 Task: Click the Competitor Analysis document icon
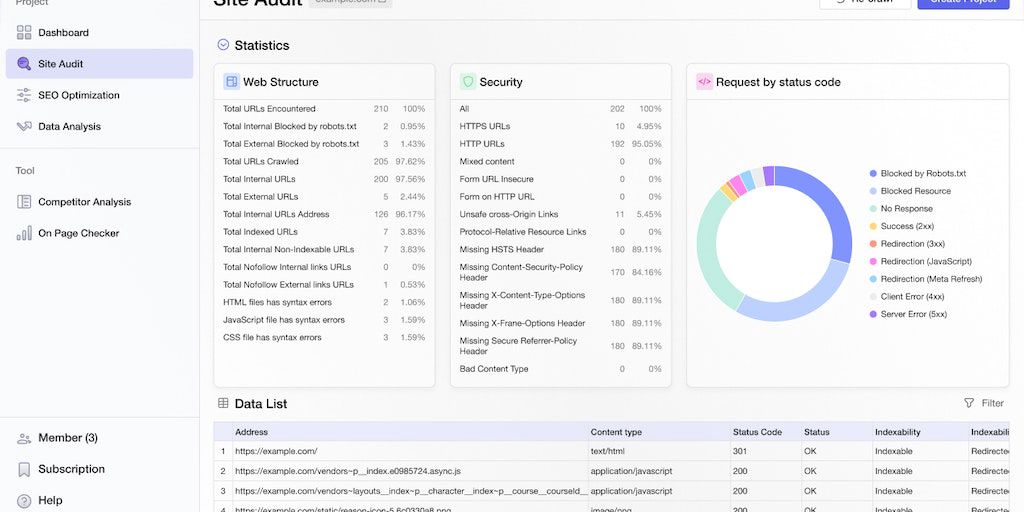(x=24, y=202)
